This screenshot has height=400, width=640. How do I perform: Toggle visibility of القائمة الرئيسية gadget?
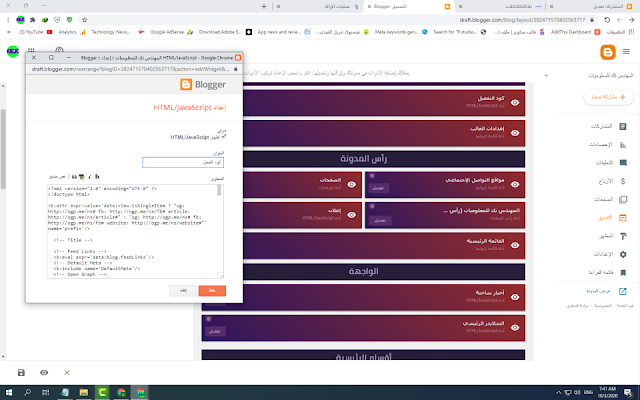[515, 245]
